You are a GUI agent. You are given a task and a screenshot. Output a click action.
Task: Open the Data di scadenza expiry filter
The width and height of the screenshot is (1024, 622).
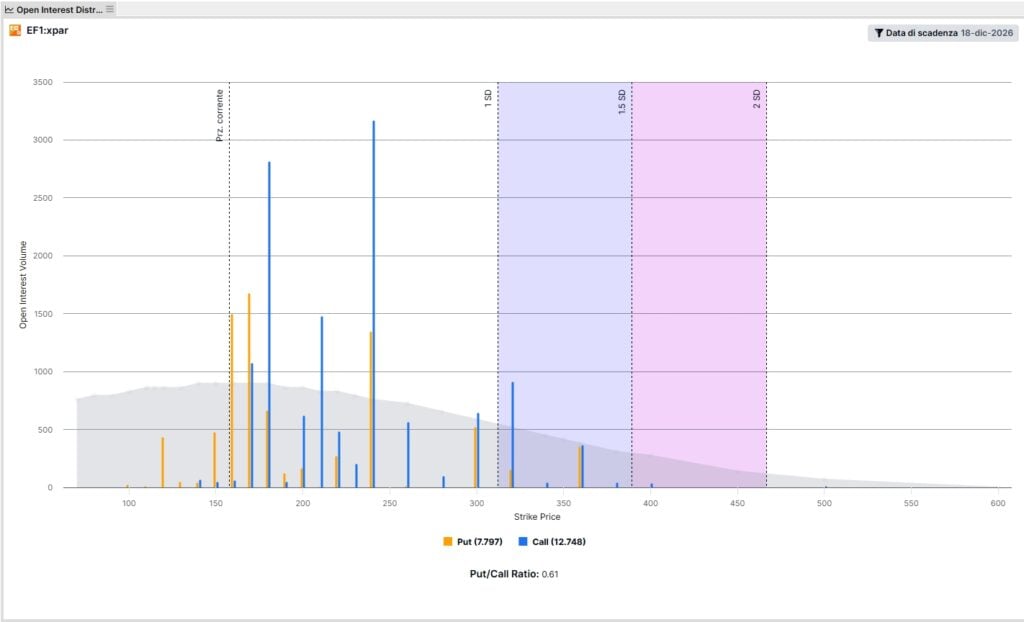943,33
